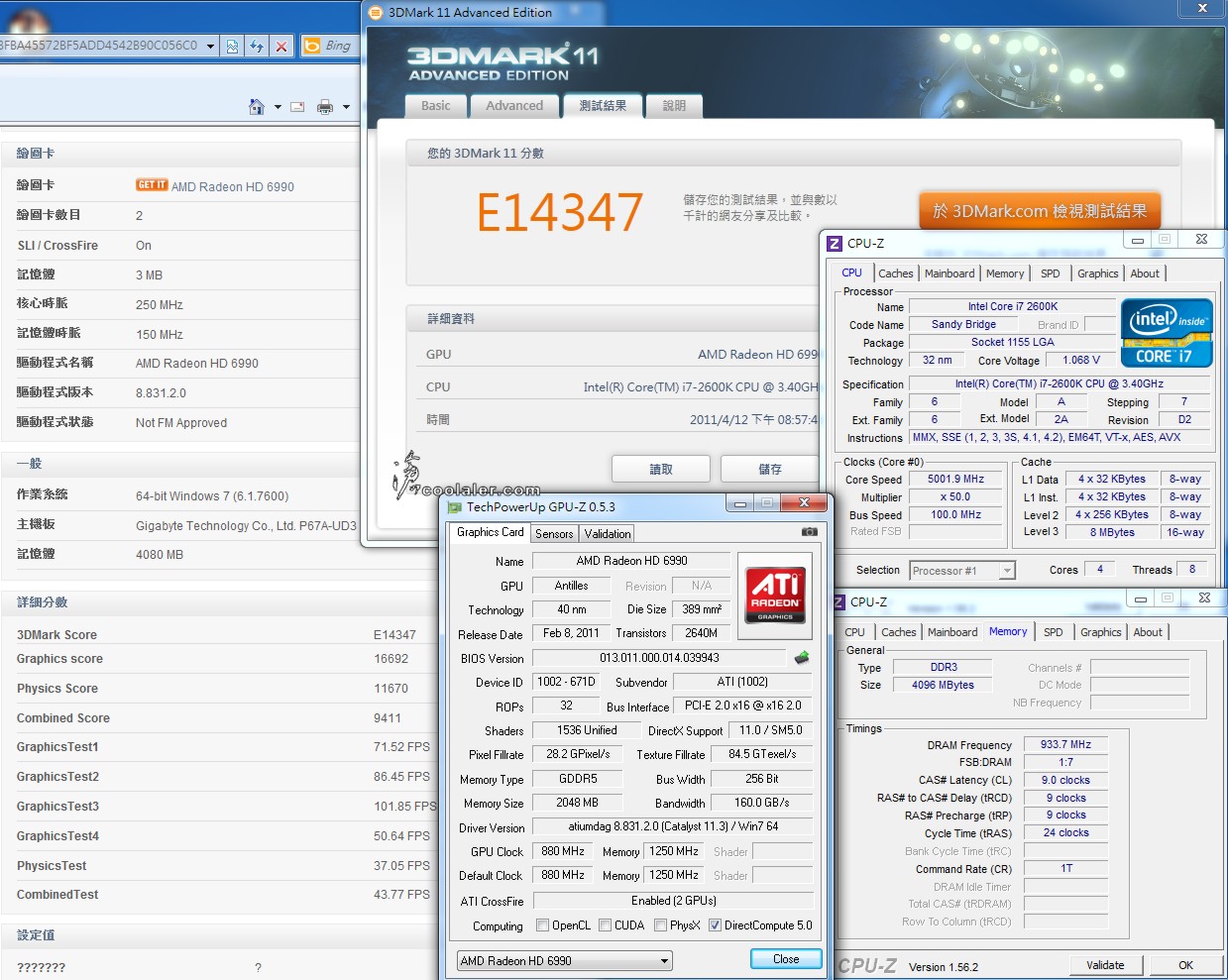Click the read mail envelope icon
The image size is (1228, 980).
pyautogui.click(x=297, y=107)
